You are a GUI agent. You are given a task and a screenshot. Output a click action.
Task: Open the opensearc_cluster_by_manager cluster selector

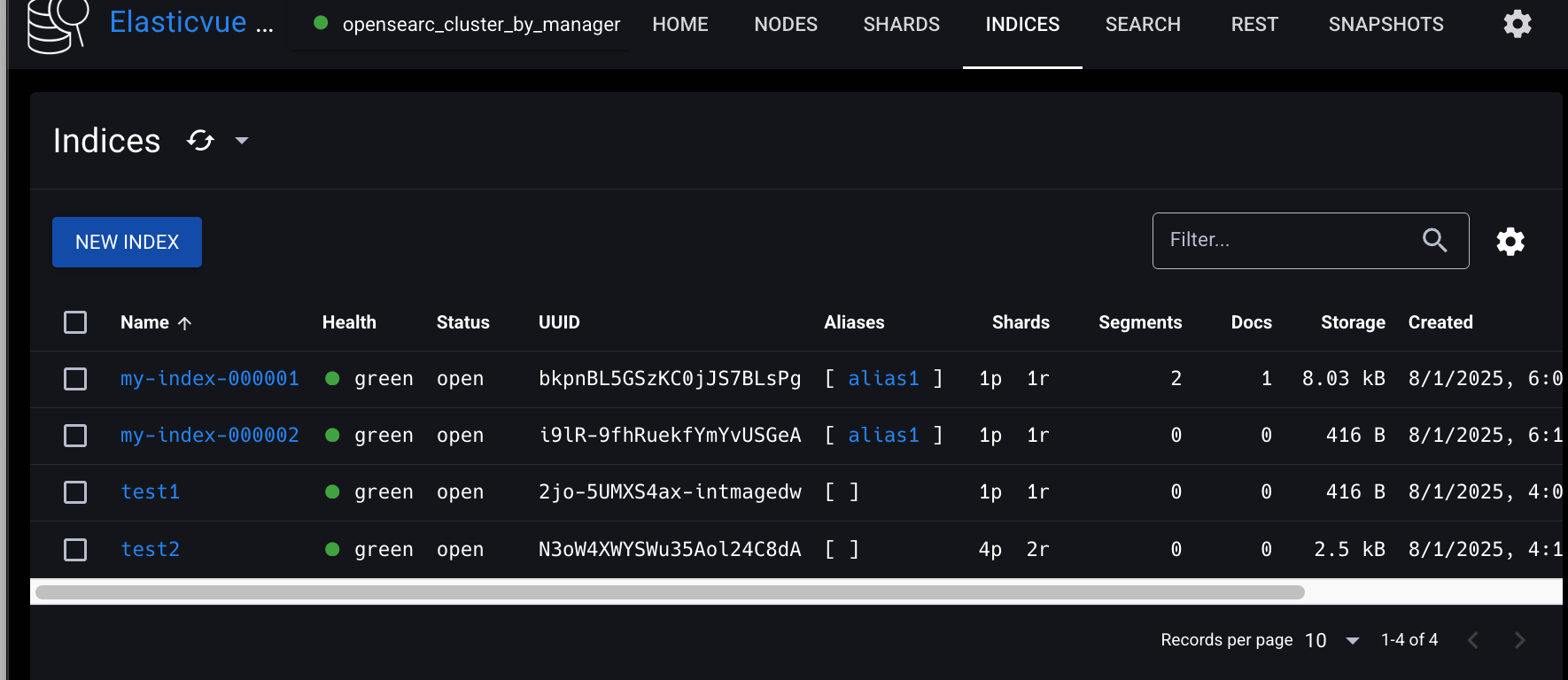[x=467, y=25]
